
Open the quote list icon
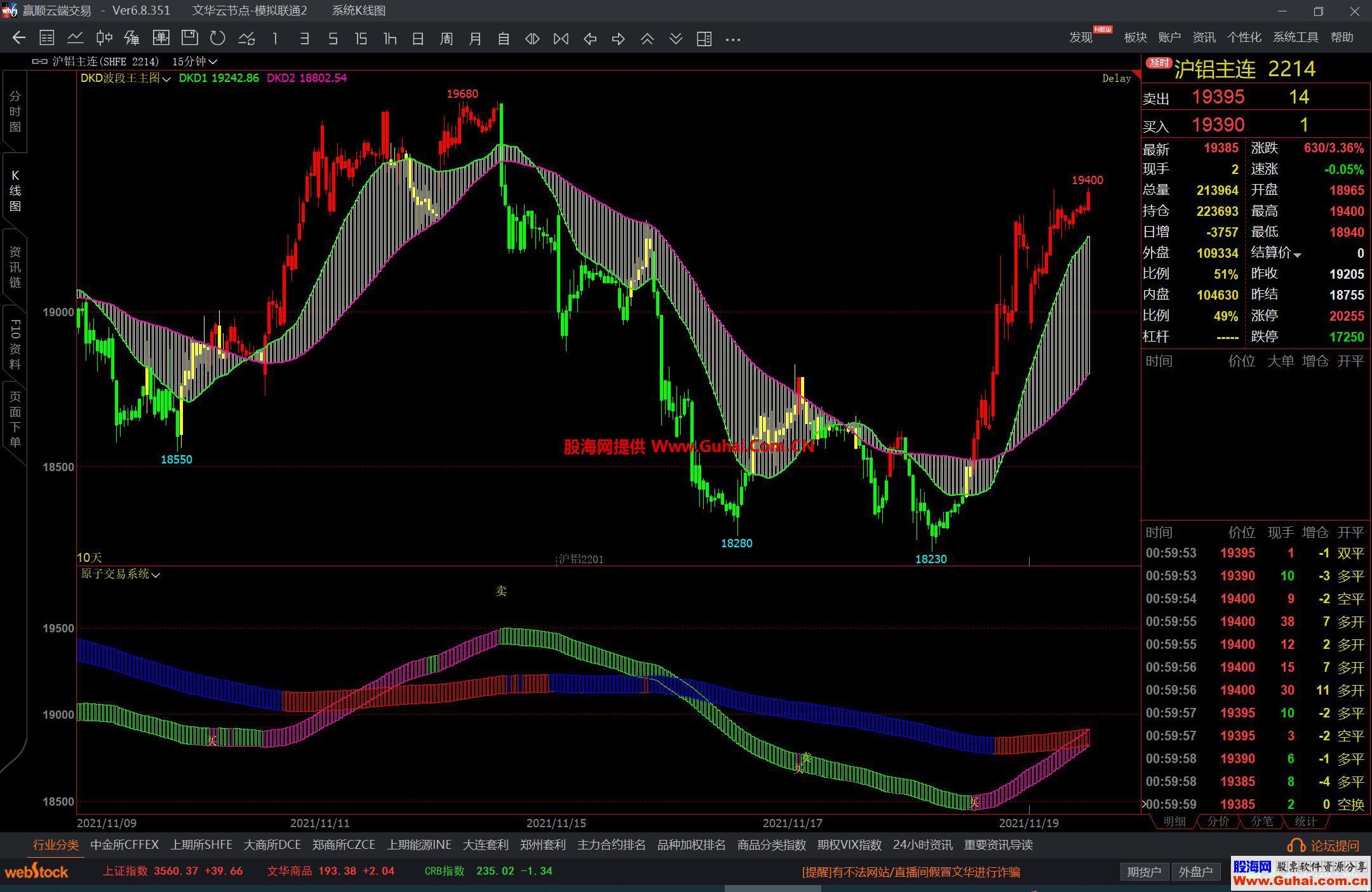46,39
